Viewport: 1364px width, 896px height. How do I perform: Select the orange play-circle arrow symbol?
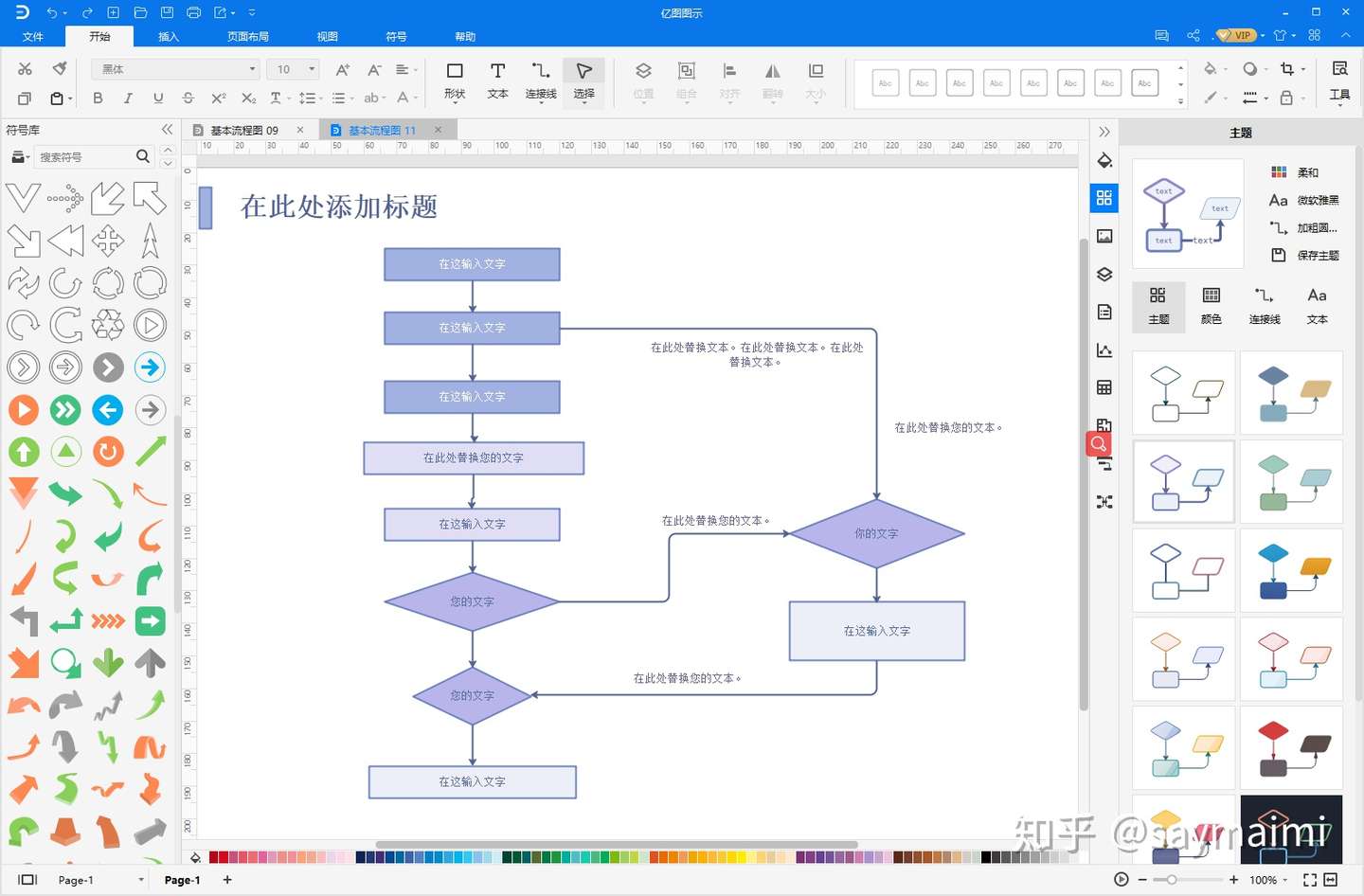24,409
